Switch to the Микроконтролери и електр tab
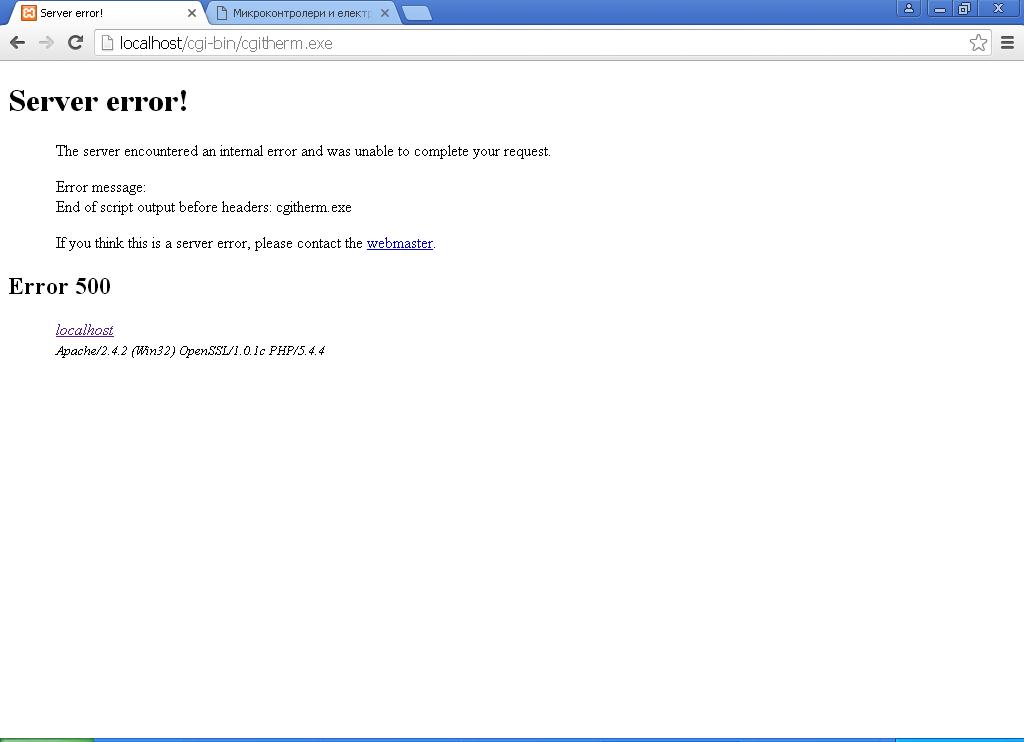The image size is (1024, 742). pos(302,13)
